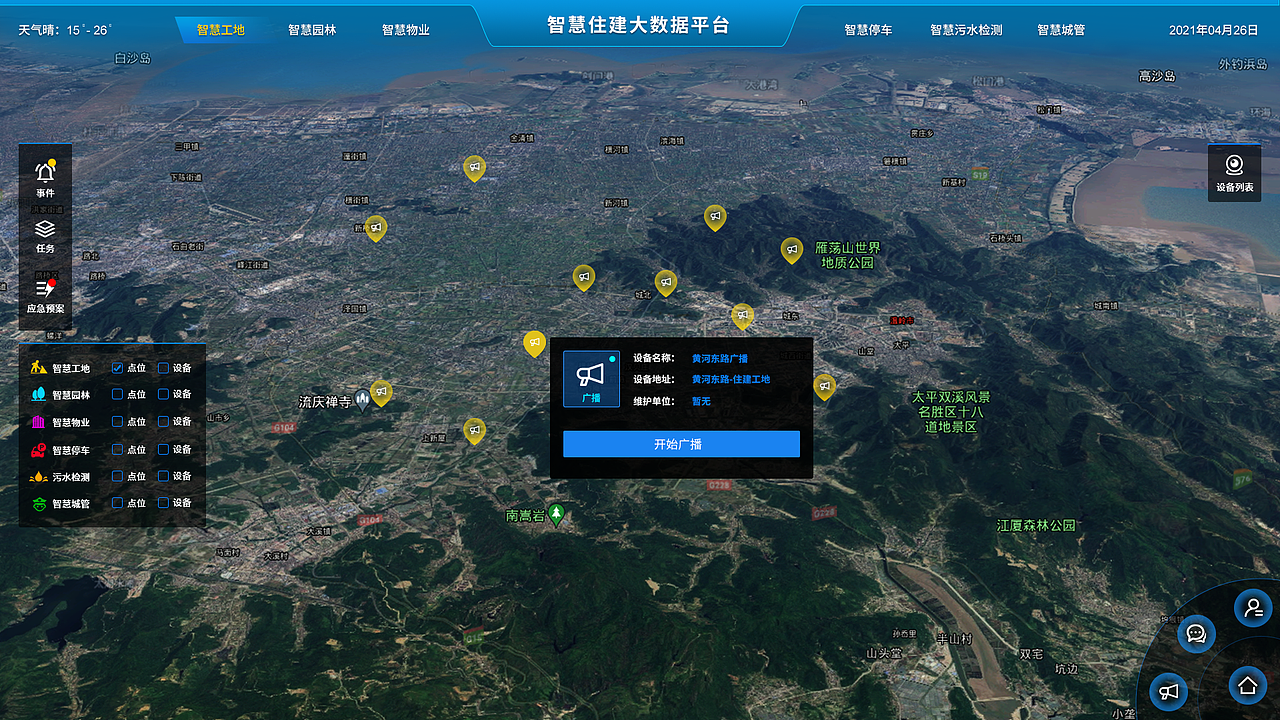Switch to 智慧城管 top tab
The height and width of the screenshot is (720, 1280).
[1061, 30]
